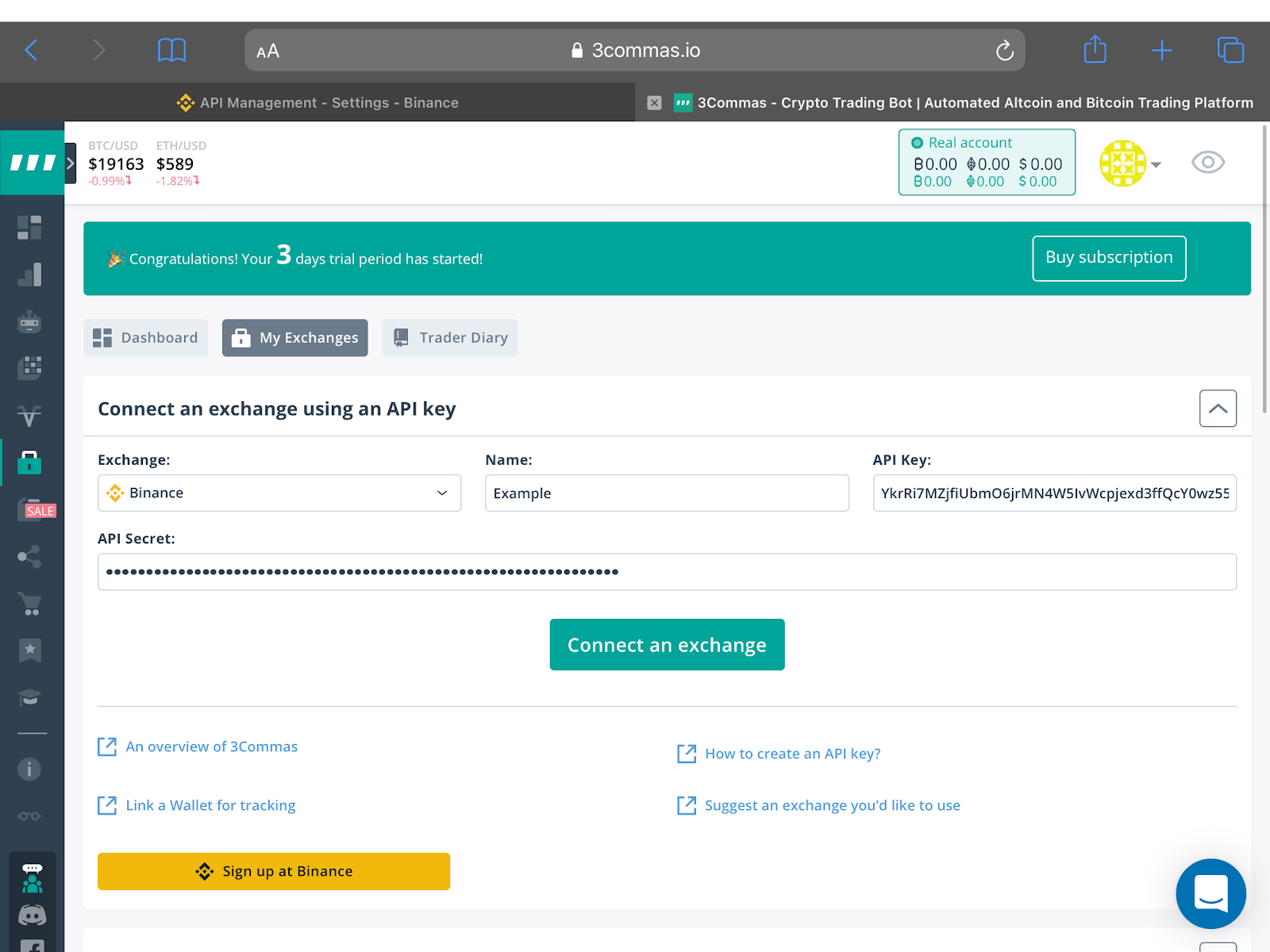1270x952 pixels.
Task: Click the API Key input field
Action: [x=1055, y=493]
